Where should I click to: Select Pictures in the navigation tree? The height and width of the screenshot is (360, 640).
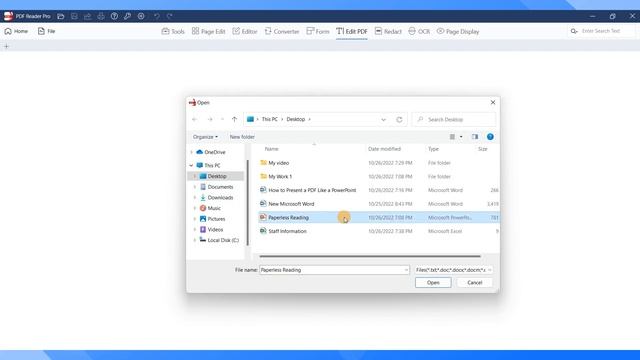click(x=216, y=219)
